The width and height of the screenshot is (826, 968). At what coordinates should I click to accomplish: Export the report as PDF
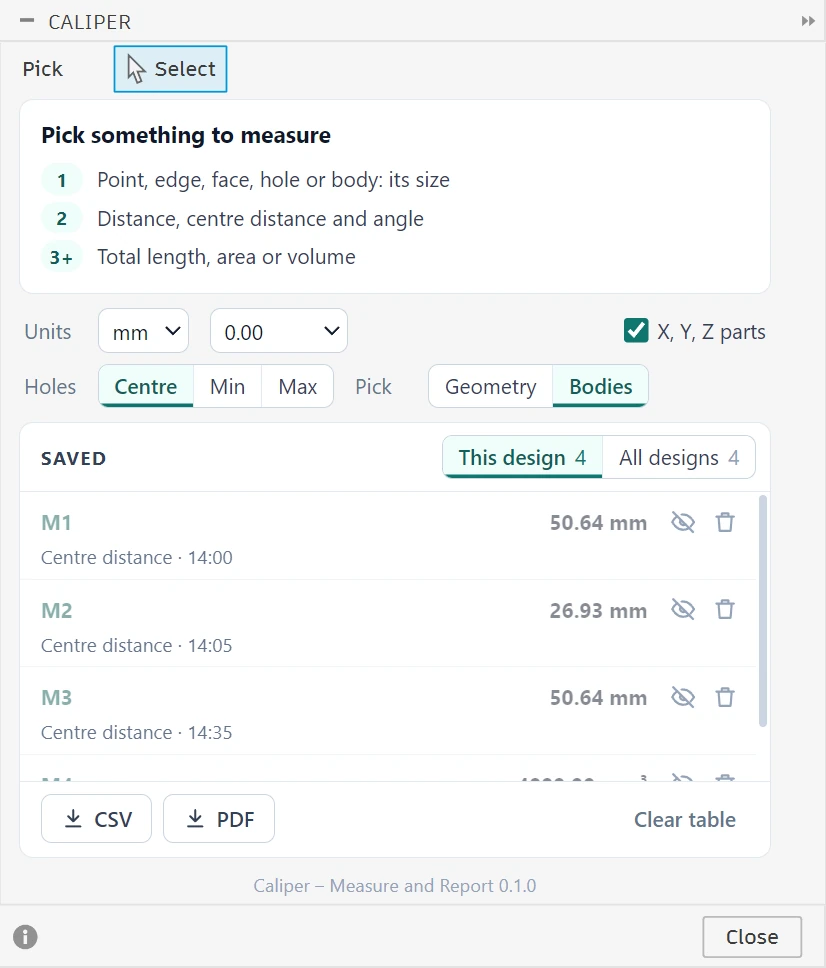tap(219, 819)
